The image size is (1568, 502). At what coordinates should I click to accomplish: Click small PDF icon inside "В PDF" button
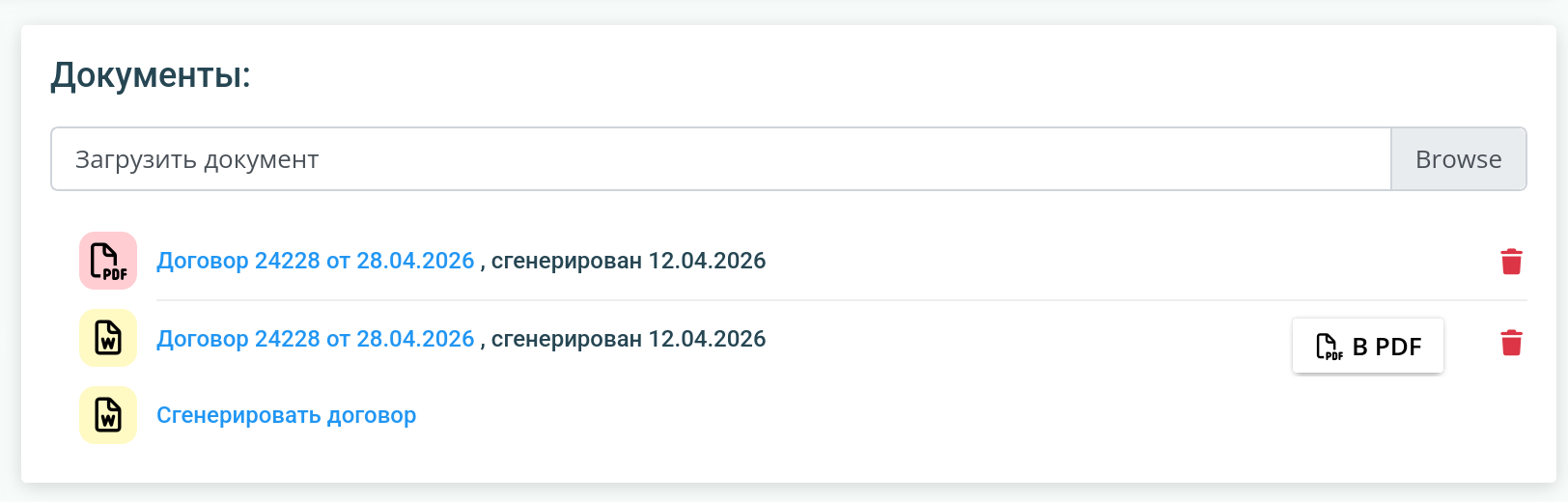pyautogui.click(x=1330, y=347)
